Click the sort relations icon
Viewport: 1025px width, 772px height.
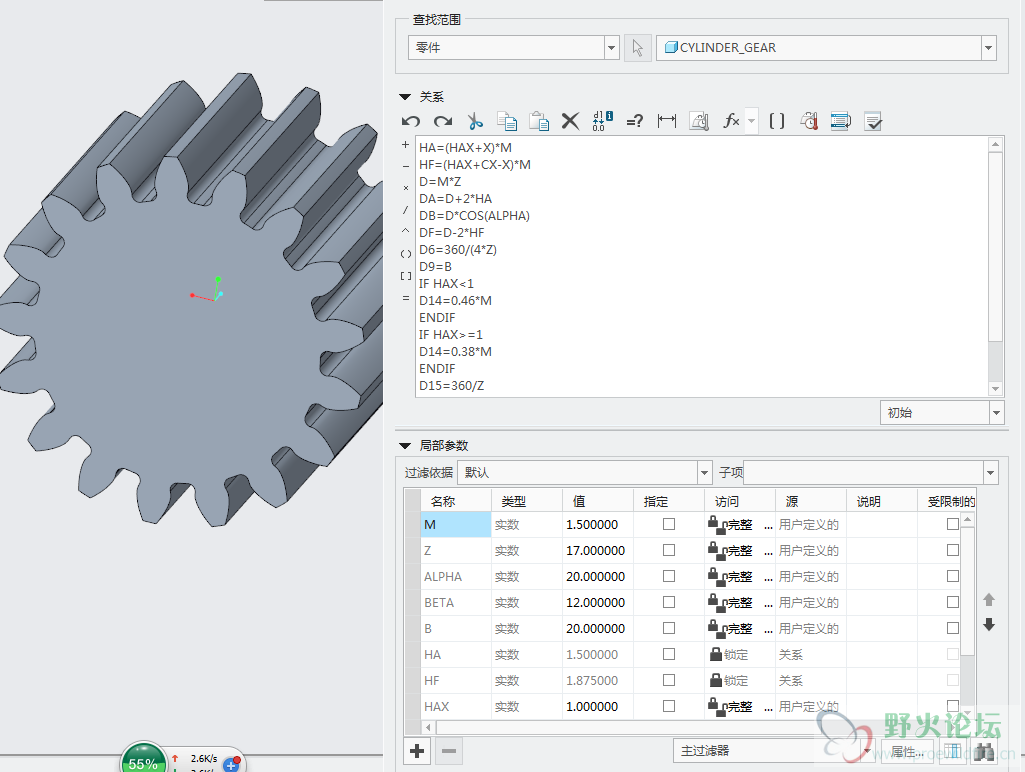(x=841, y=121)
